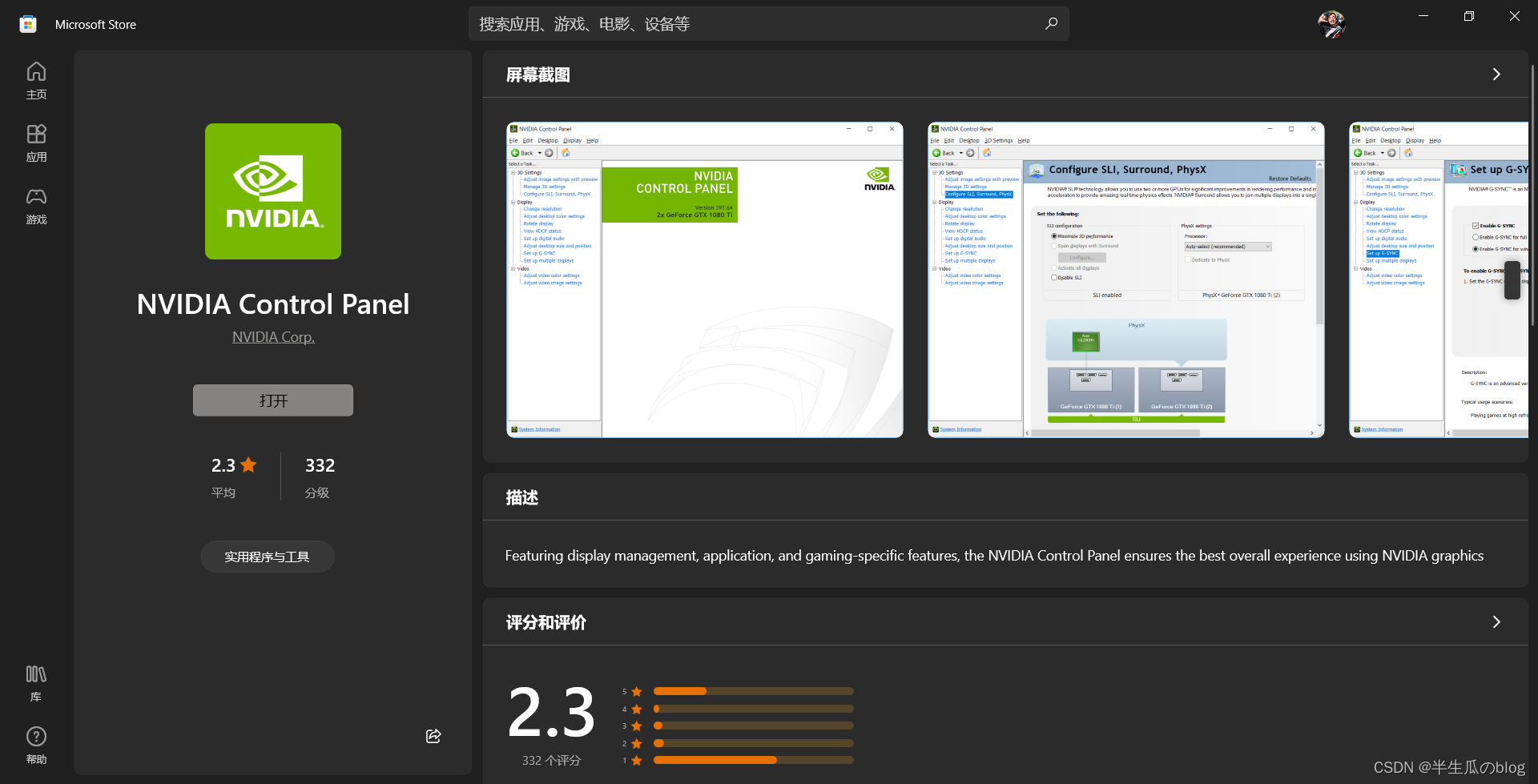This screenshot has height=784, width=1538.
Task: Expand the ratings and reviews (评分和评价) chevron
Action: click(1496, 622)
